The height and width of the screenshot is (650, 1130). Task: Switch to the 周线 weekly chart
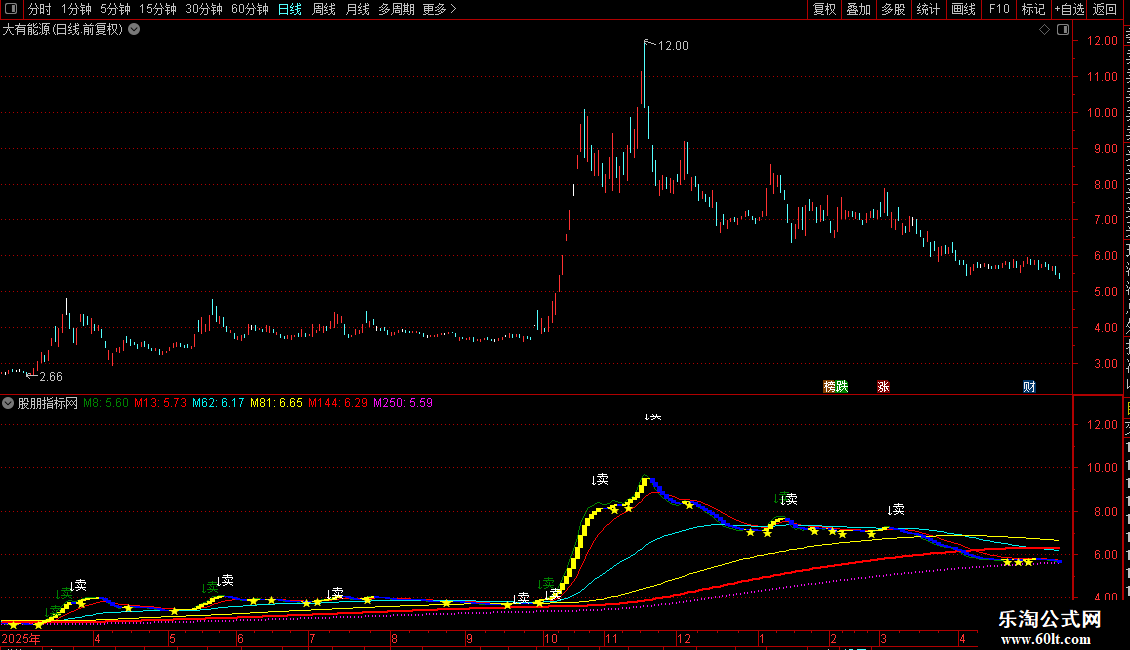pos(324,9)
